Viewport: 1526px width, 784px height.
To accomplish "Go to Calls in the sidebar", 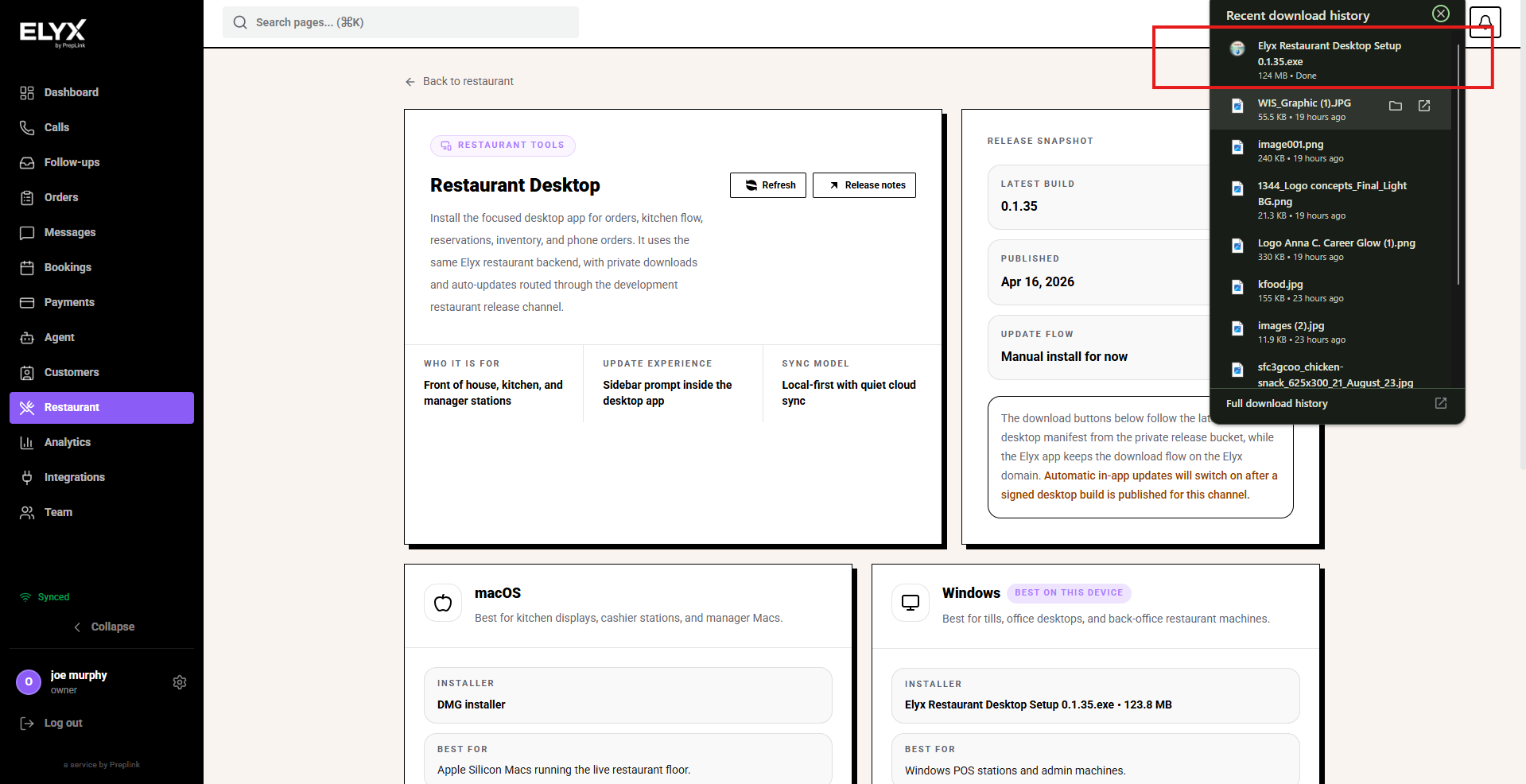I will pyautogui.click(x=102, y=127).
